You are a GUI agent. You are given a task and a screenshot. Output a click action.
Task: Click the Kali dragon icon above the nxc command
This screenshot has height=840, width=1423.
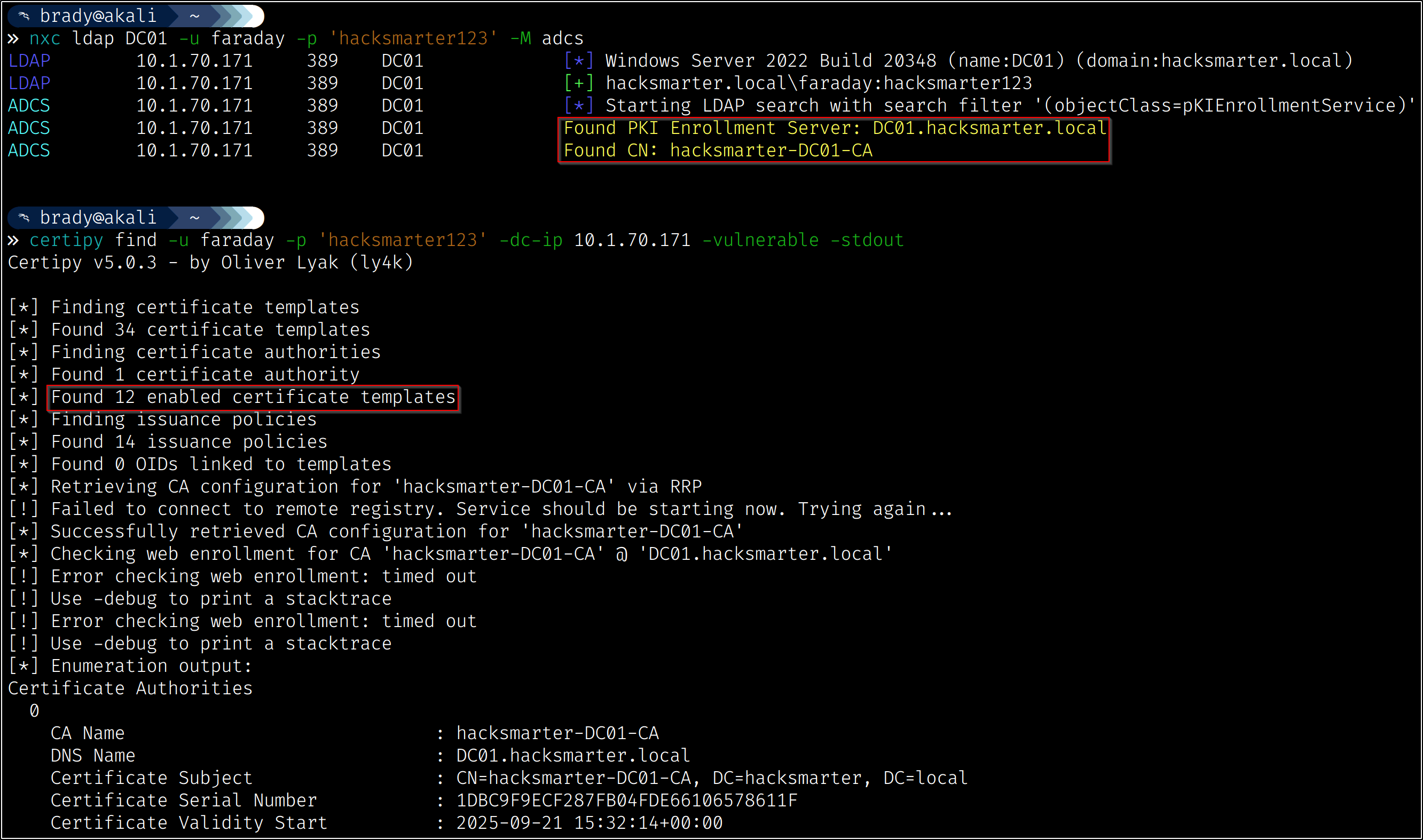[x=24, y=16]
